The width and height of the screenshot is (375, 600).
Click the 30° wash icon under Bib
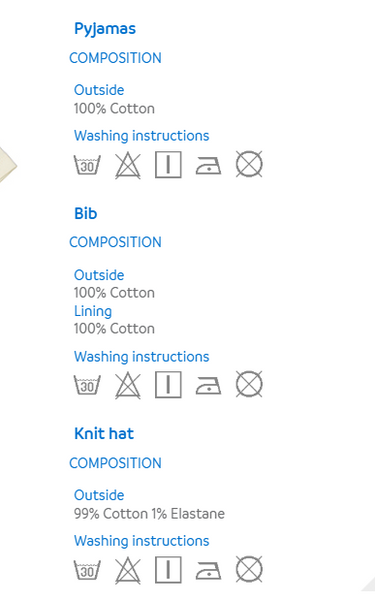87,385
